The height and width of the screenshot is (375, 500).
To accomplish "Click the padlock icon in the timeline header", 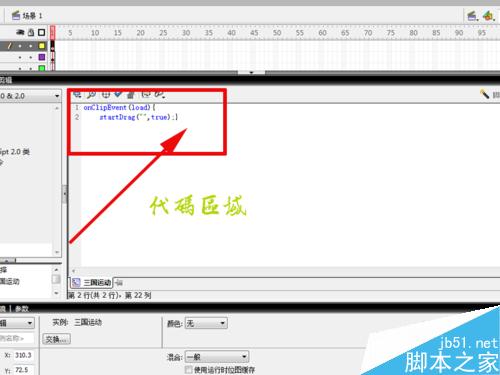I will coord(31,32).
